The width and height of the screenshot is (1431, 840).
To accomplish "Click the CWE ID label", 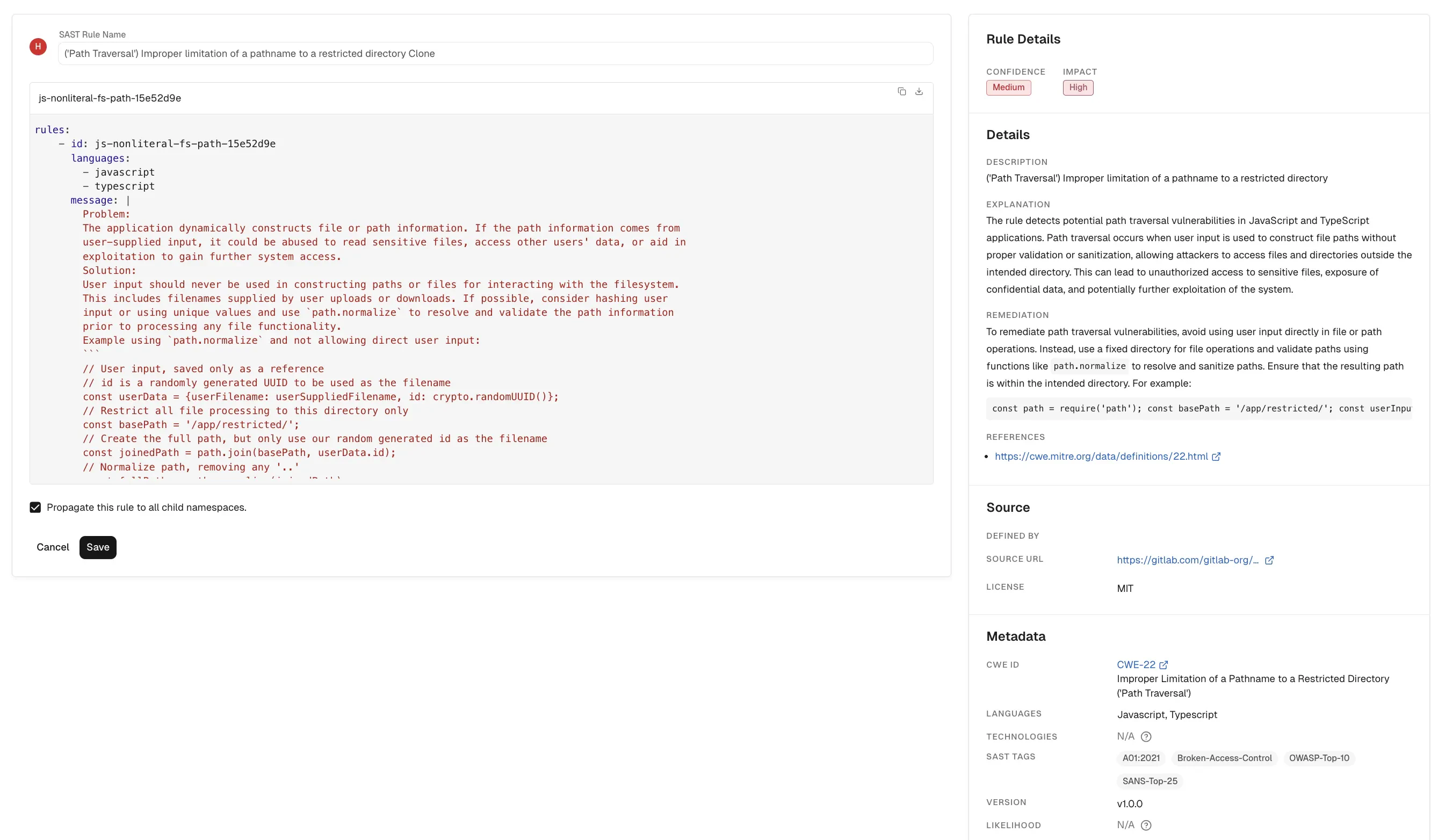I will tap(1002, 664).
